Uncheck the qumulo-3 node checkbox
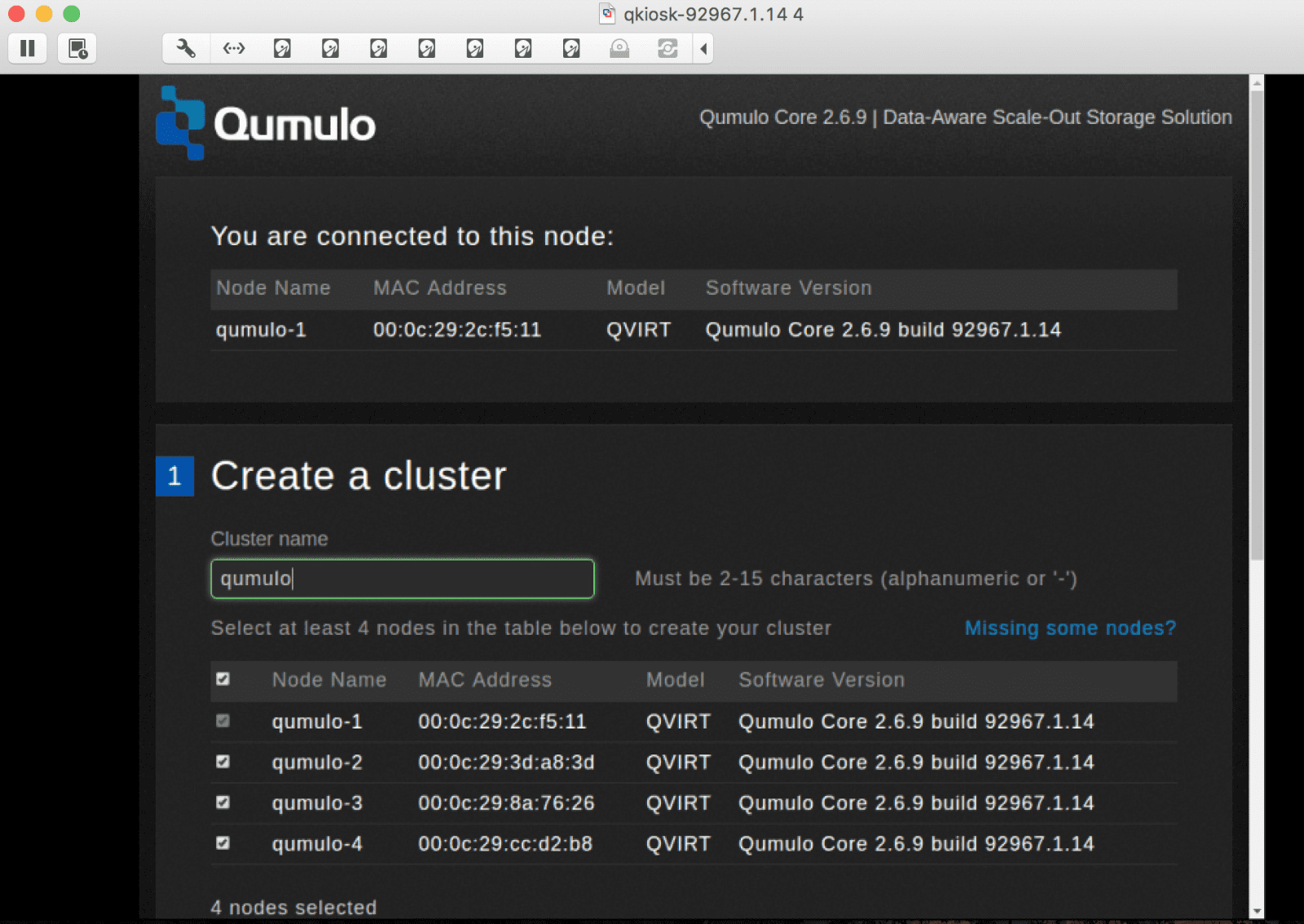This screenshot has height=924, width=1304. (x=222, y=802)
